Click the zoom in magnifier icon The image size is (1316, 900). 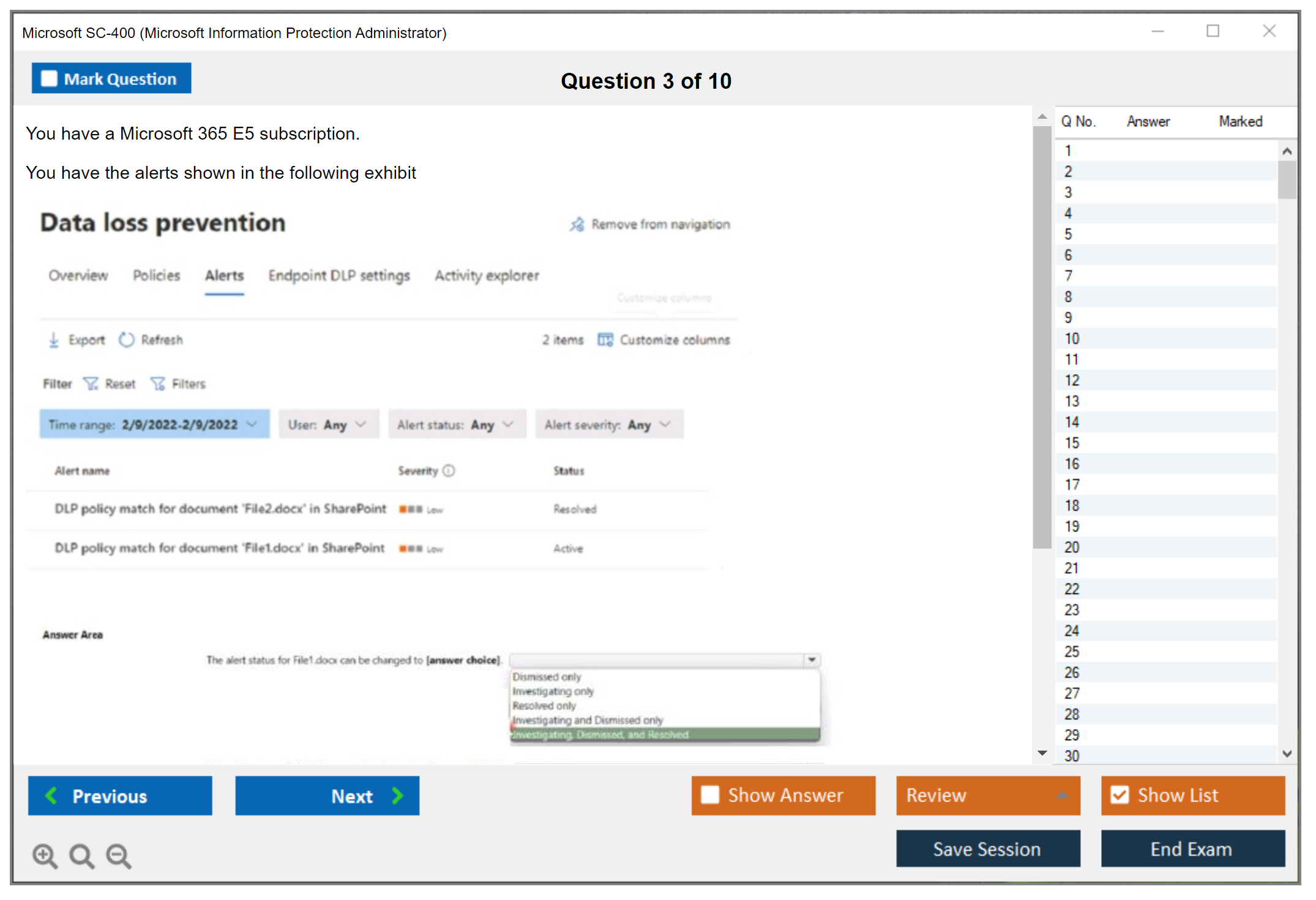(x=44, y=855)
